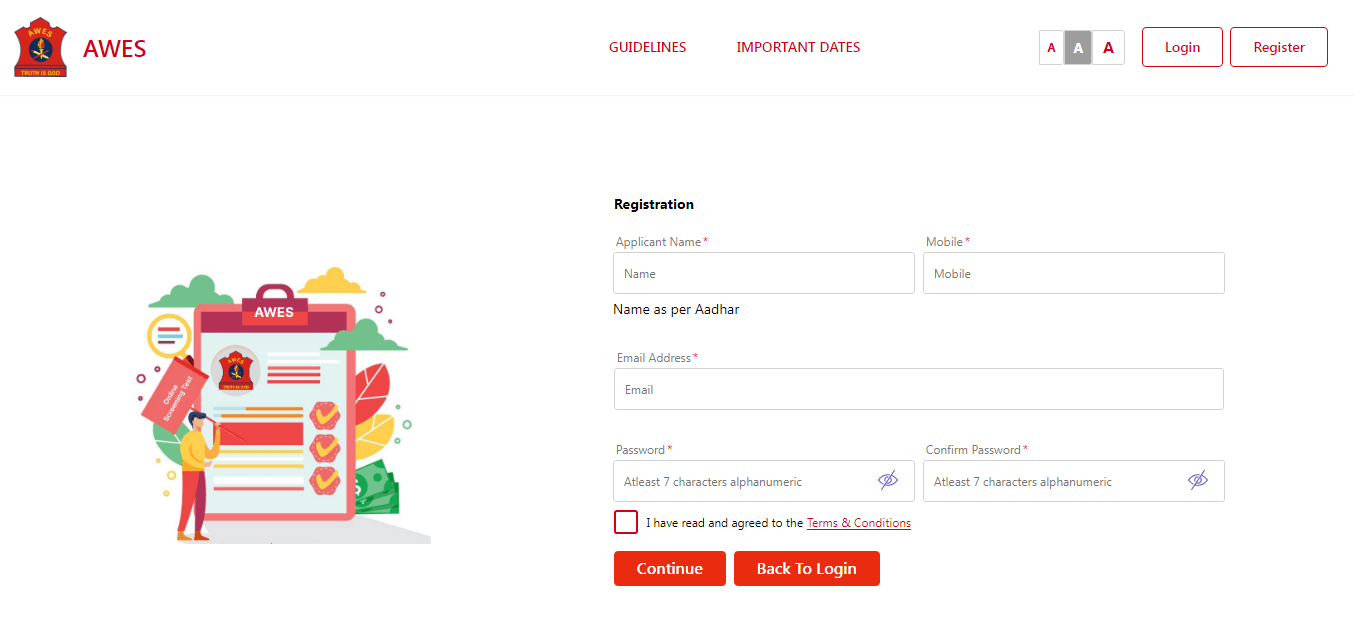The image size is (1354, 635).
Task: Select the smallest font size A
Action: [1051, 48]
